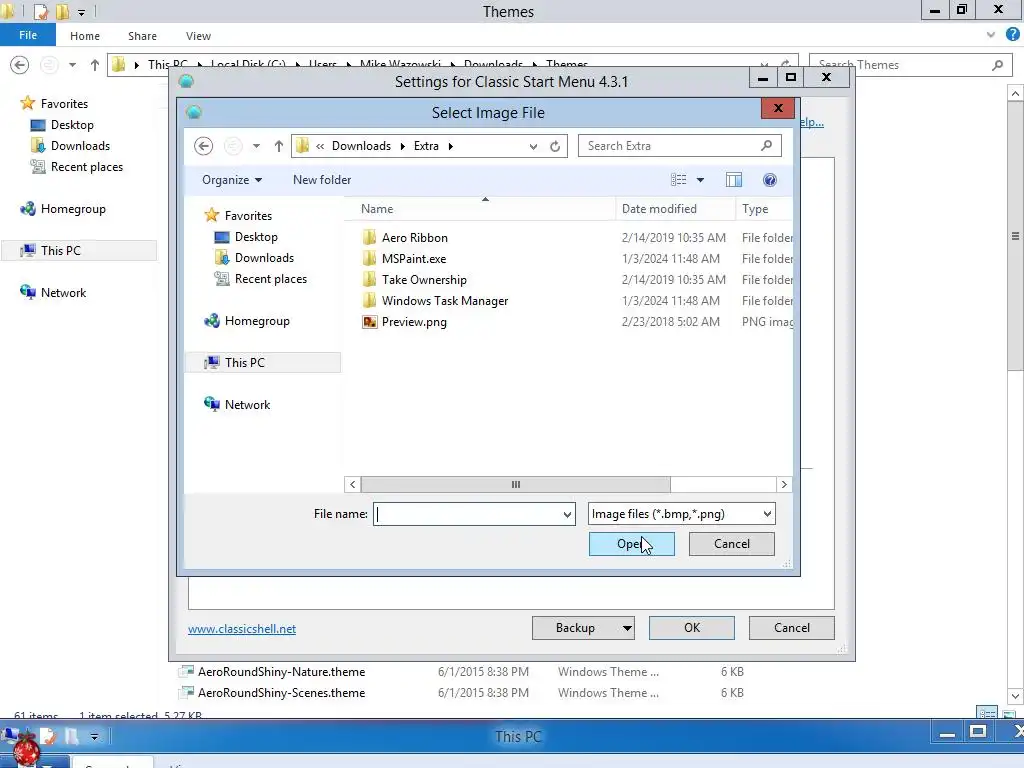Open Recent places in Themes window sidebar
Viewport: 1024px width, 768px height.
86,167
